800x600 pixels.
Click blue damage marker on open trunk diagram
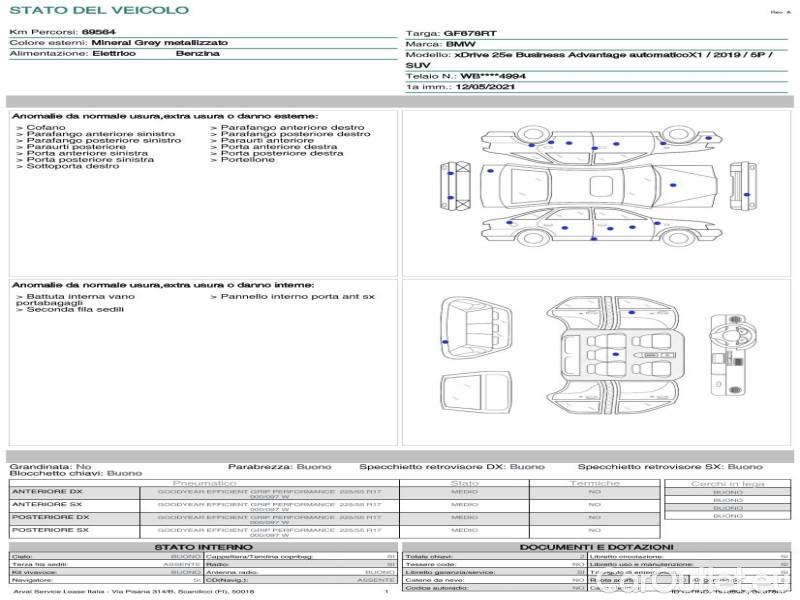[445, 343]
